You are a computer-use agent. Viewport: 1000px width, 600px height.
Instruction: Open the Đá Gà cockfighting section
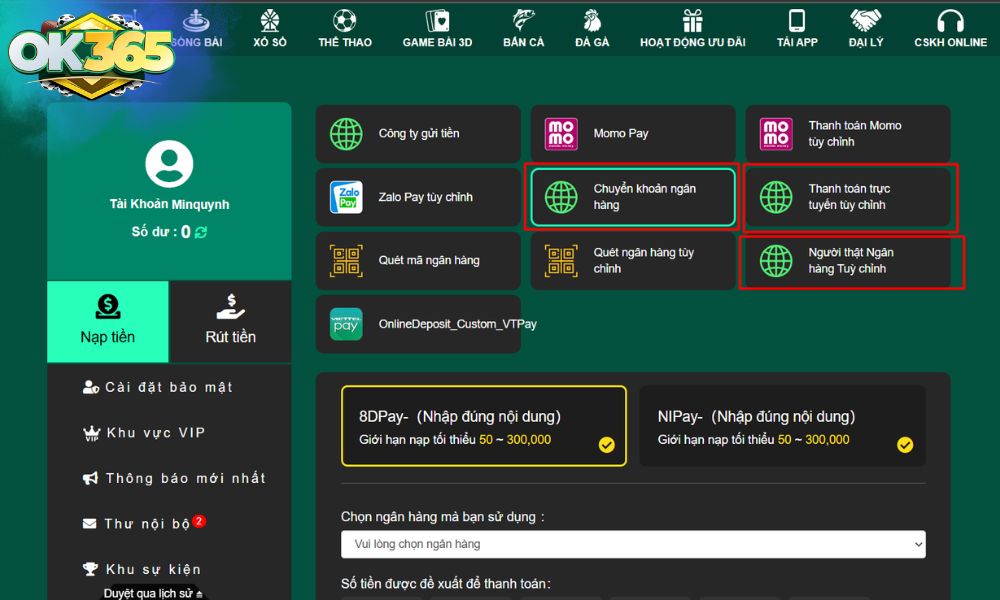point(591,30)
